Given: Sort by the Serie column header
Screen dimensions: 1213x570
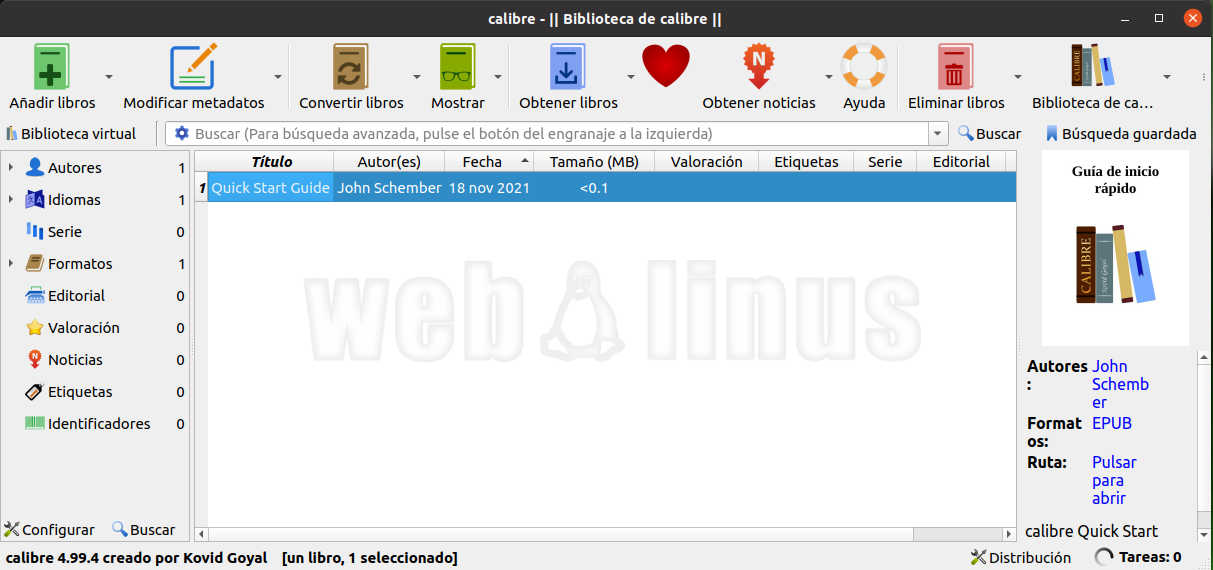Looking at the screenshot, I should 885,161.
